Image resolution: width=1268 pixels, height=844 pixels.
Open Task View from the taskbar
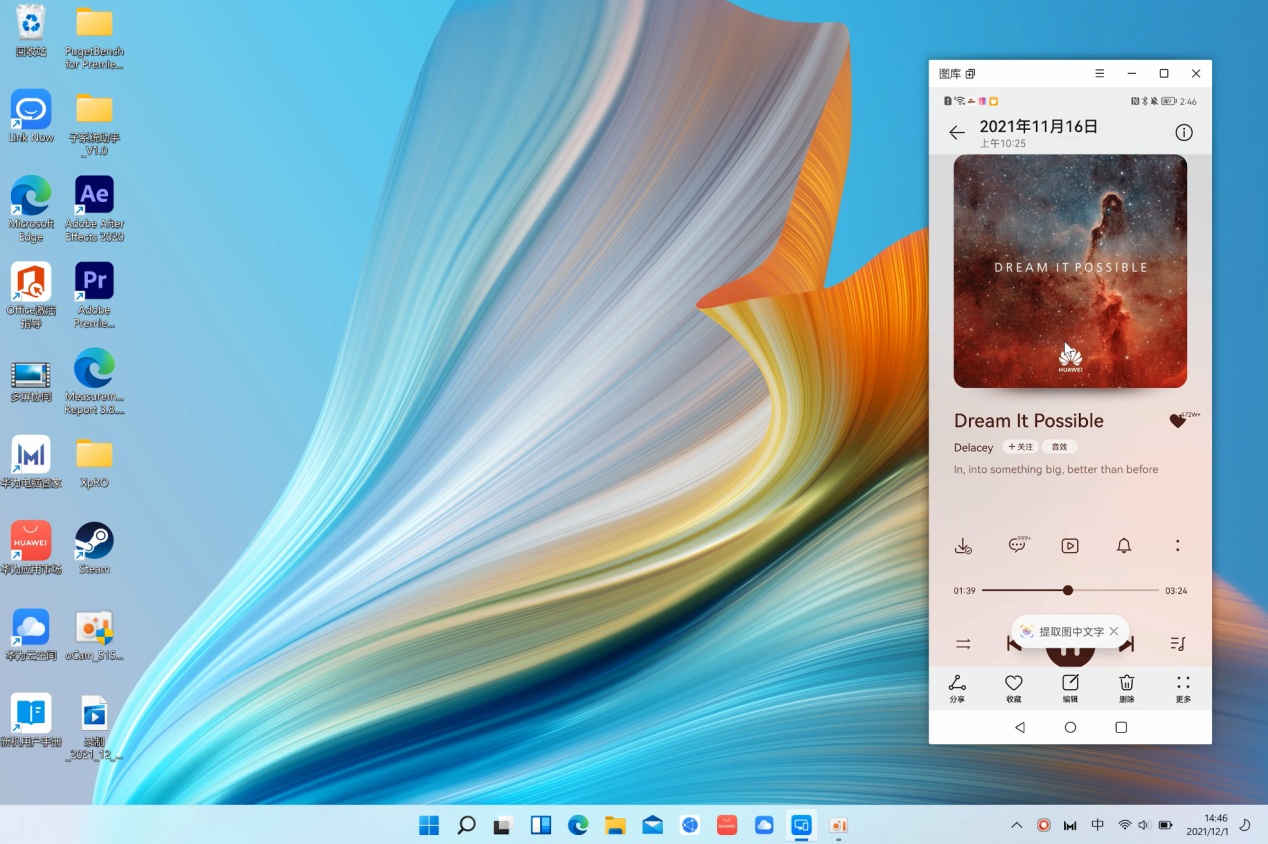(503, 825)
